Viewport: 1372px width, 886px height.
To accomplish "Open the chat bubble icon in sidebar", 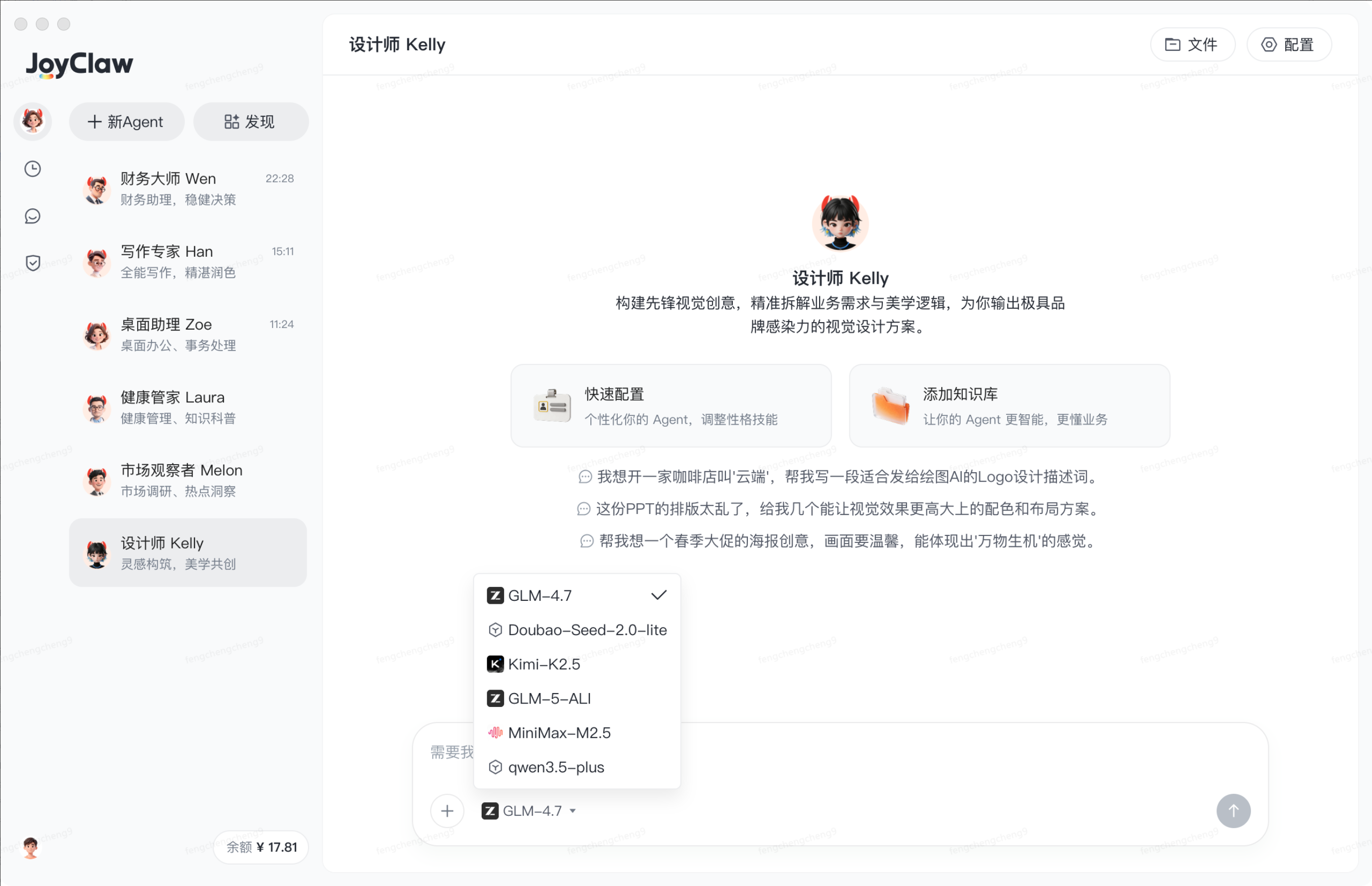I will click(x=33, y=216).
